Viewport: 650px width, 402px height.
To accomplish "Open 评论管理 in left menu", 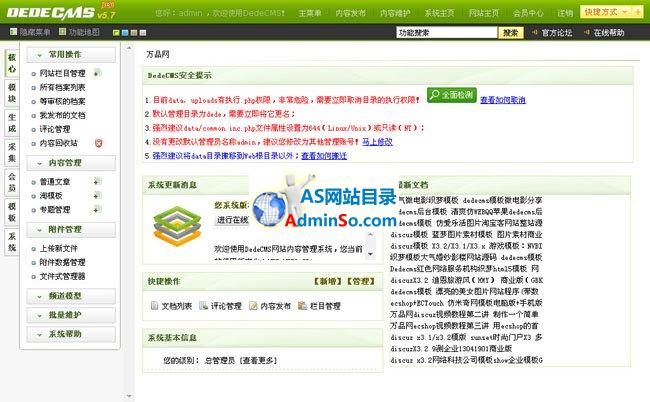I will click(x=55, y=129).
